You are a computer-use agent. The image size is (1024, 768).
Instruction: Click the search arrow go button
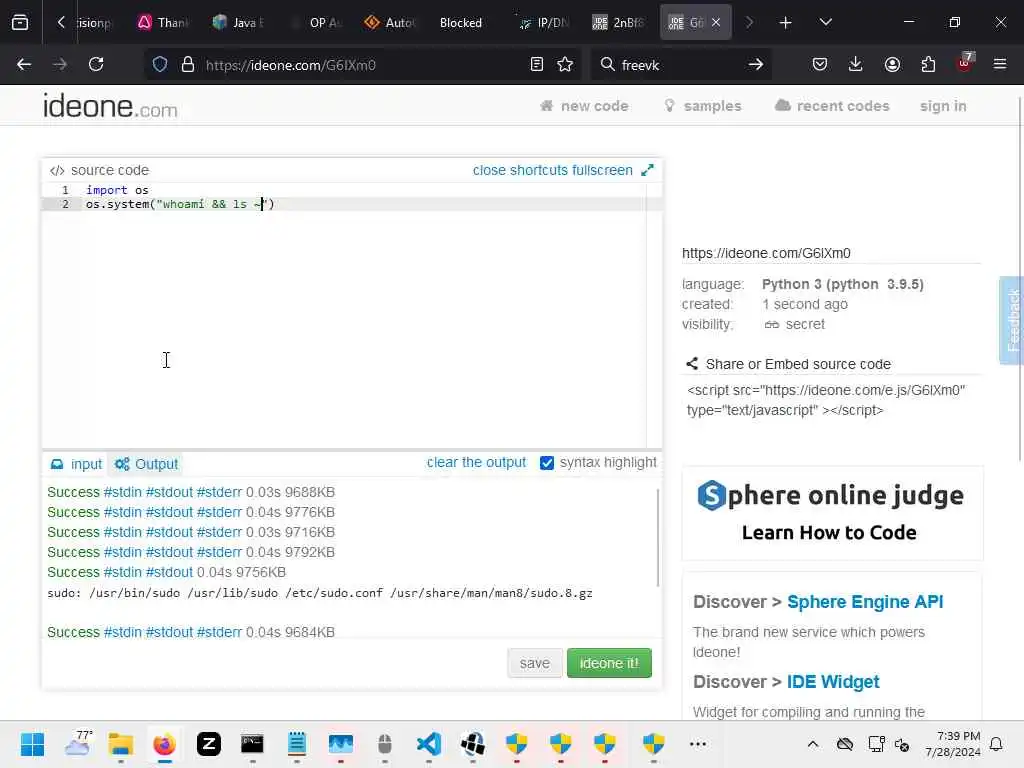756,64
